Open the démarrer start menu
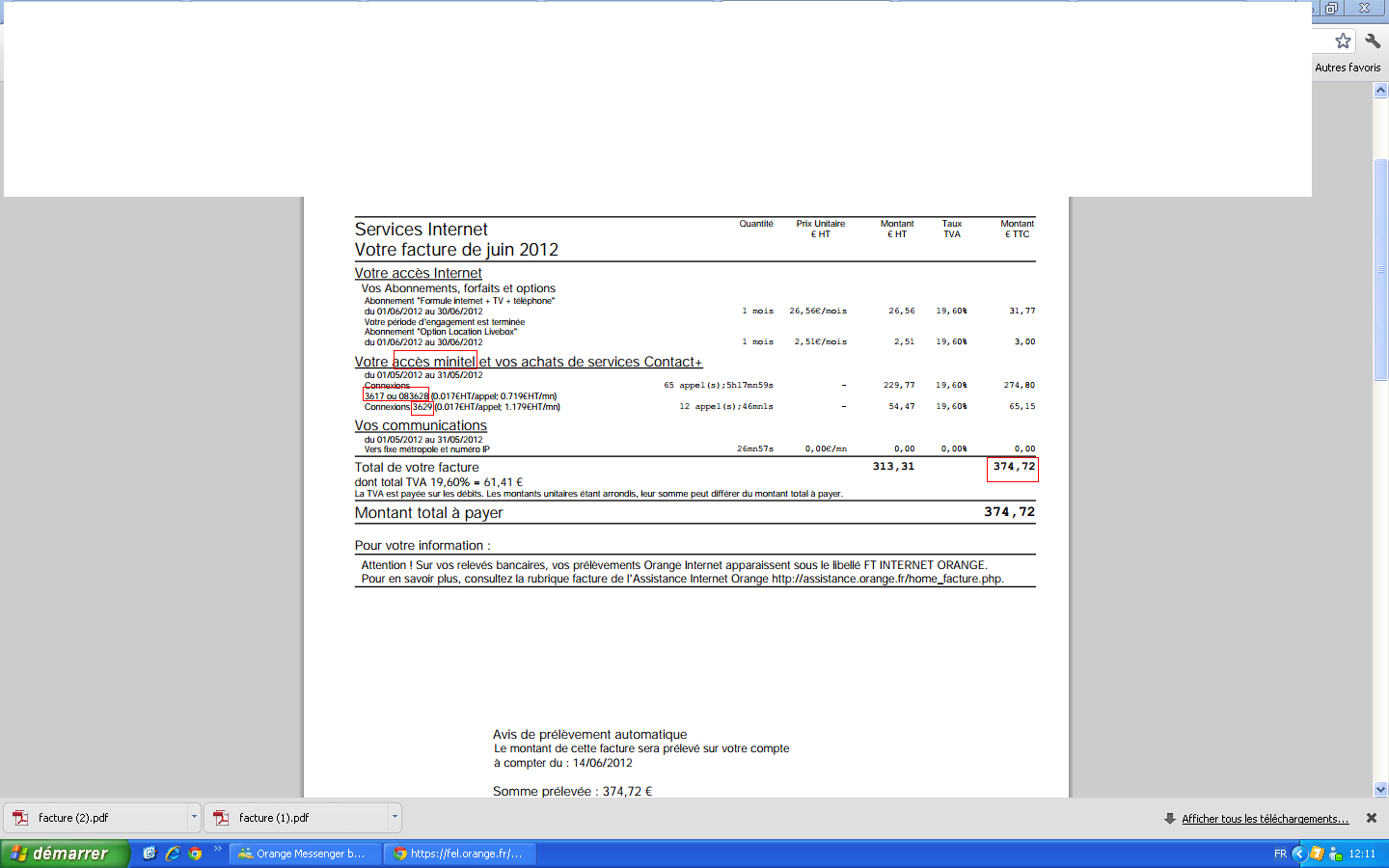 (x=64, y=854)
